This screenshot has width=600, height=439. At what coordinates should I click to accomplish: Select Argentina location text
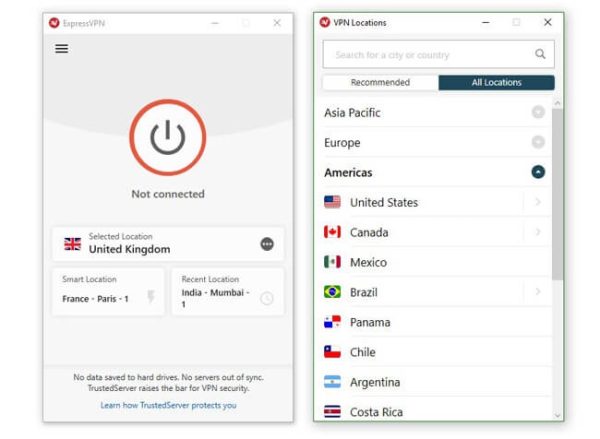point(375,382)
